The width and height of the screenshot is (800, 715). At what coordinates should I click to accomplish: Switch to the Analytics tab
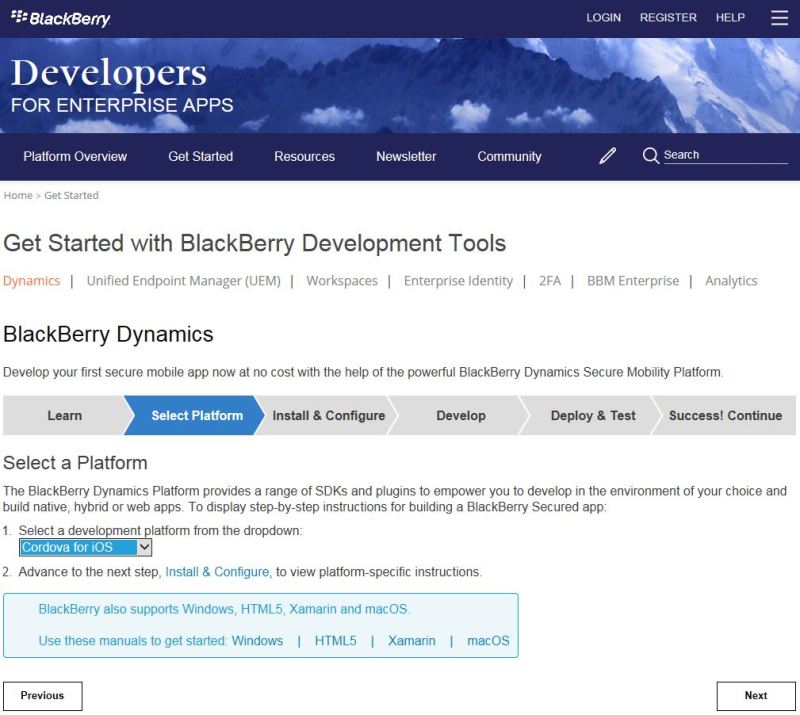pos(731,281)
